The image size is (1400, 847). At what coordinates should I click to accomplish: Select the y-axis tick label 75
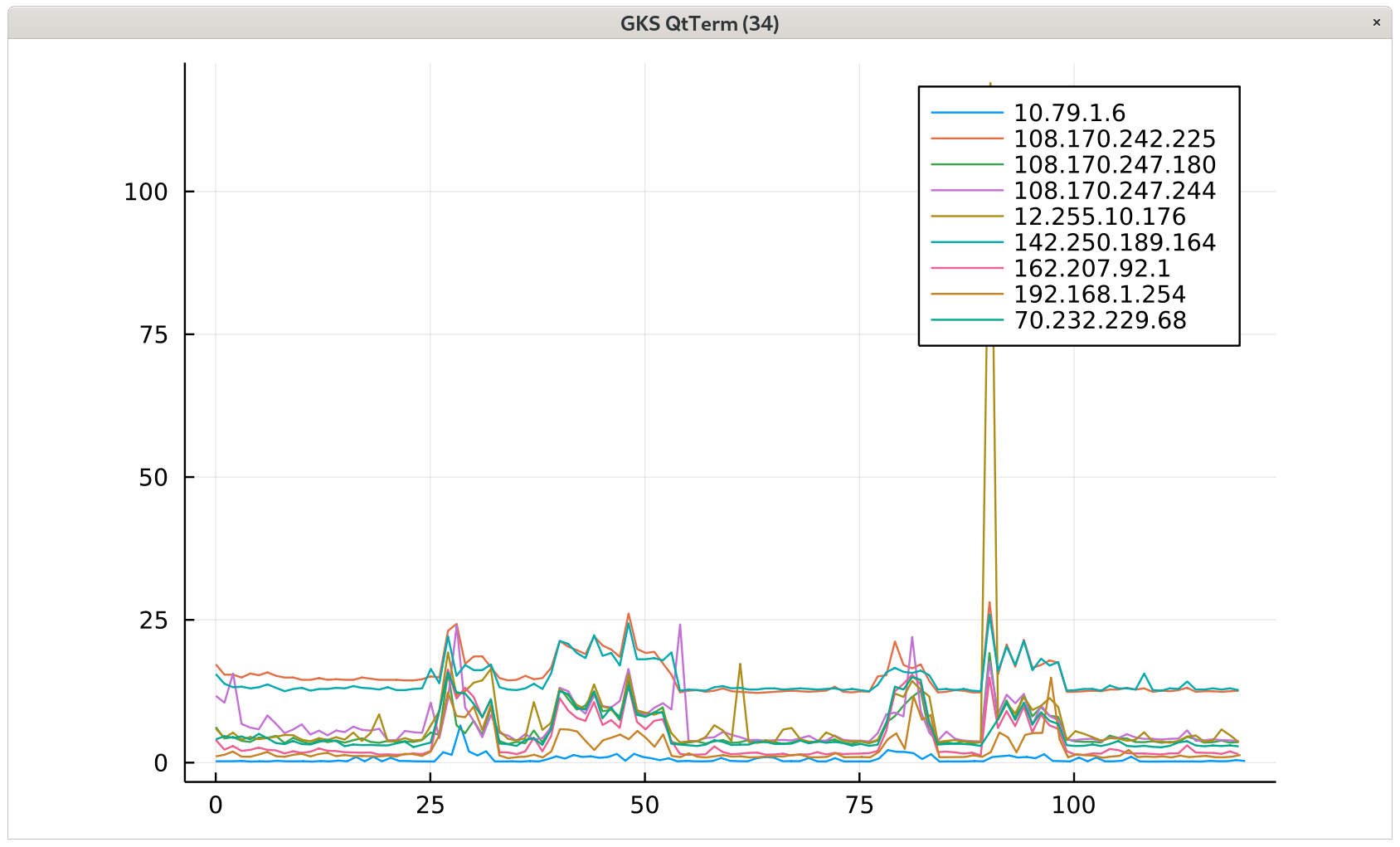153,334
